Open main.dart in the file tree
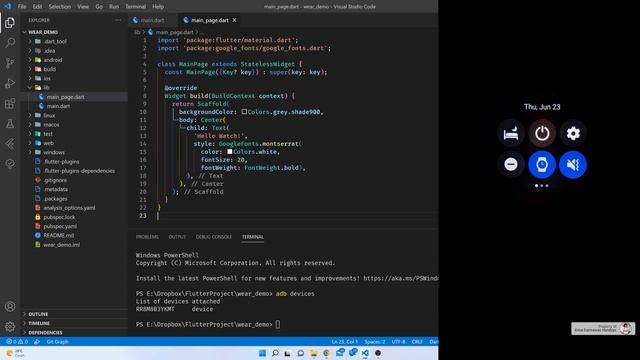The width and height of the screenshot is (640, 360). coord(58,106)
